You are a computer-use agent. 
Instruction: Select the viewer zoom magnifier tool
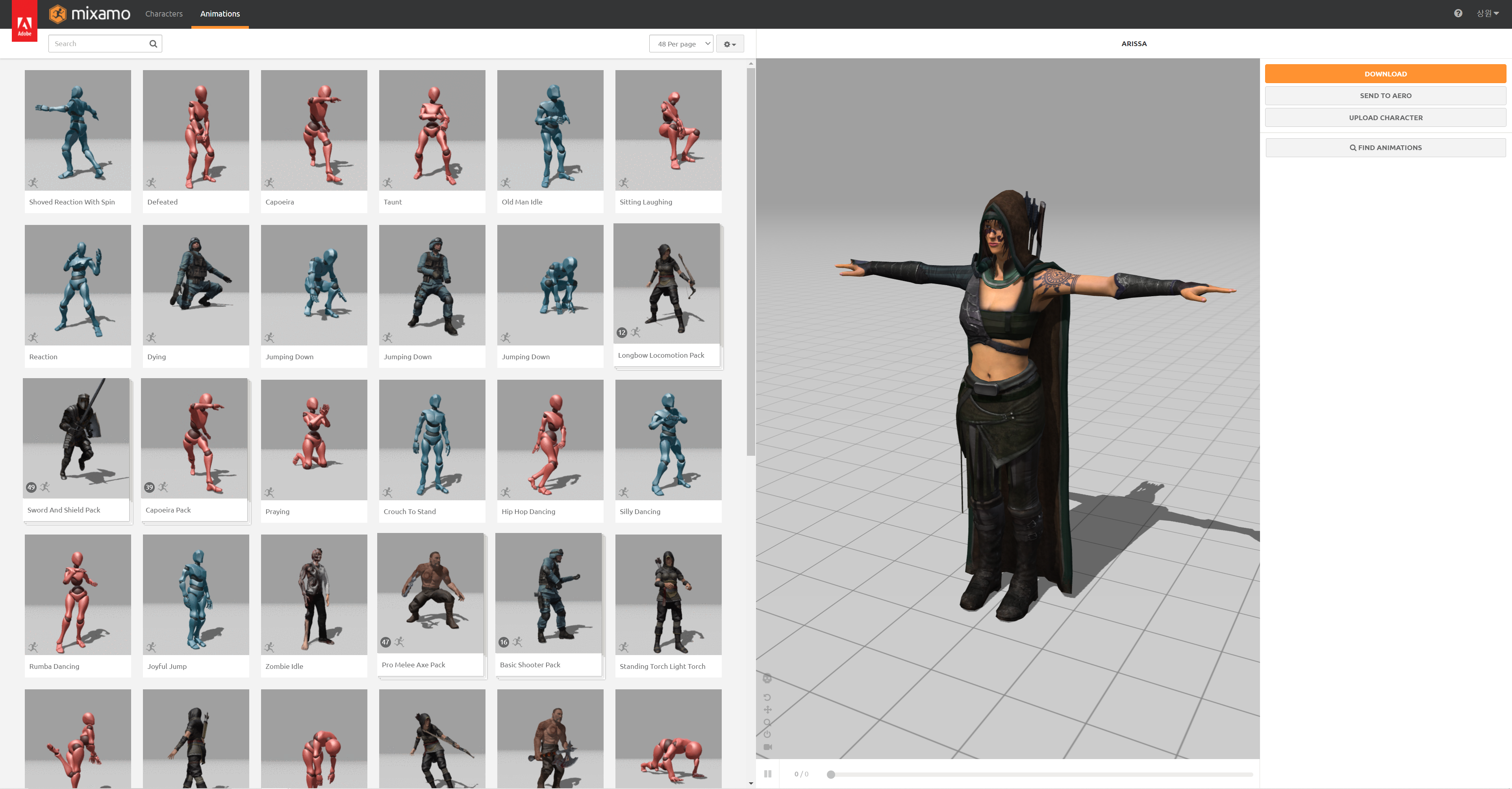tap(767, 722)
